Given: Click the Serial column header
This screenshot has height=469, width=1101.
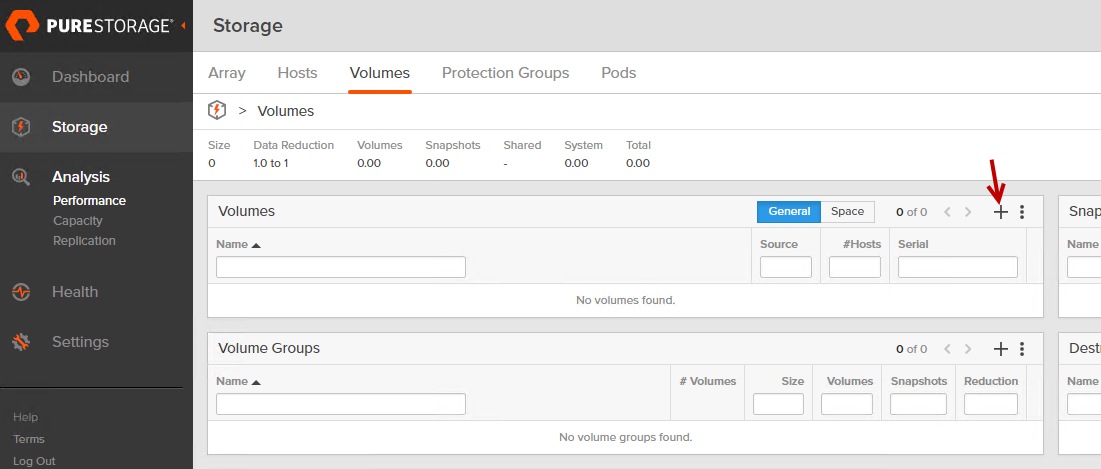Looking at the screenshot, I should click(x=913, y=244).
